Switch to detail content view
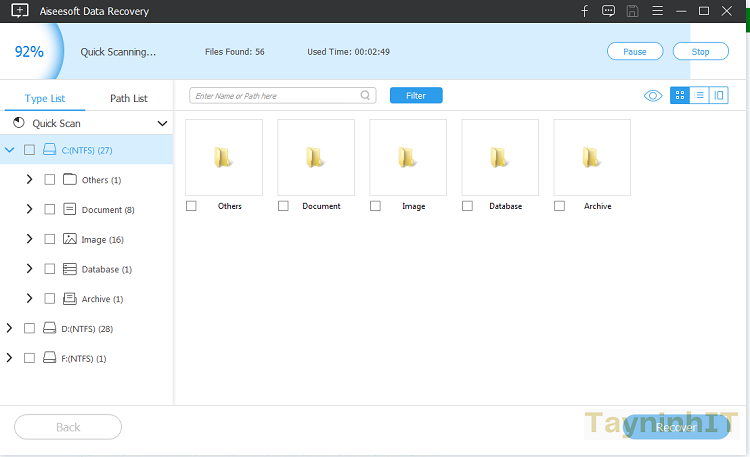This screenshot has height=457, width=750. click(718, 95)
